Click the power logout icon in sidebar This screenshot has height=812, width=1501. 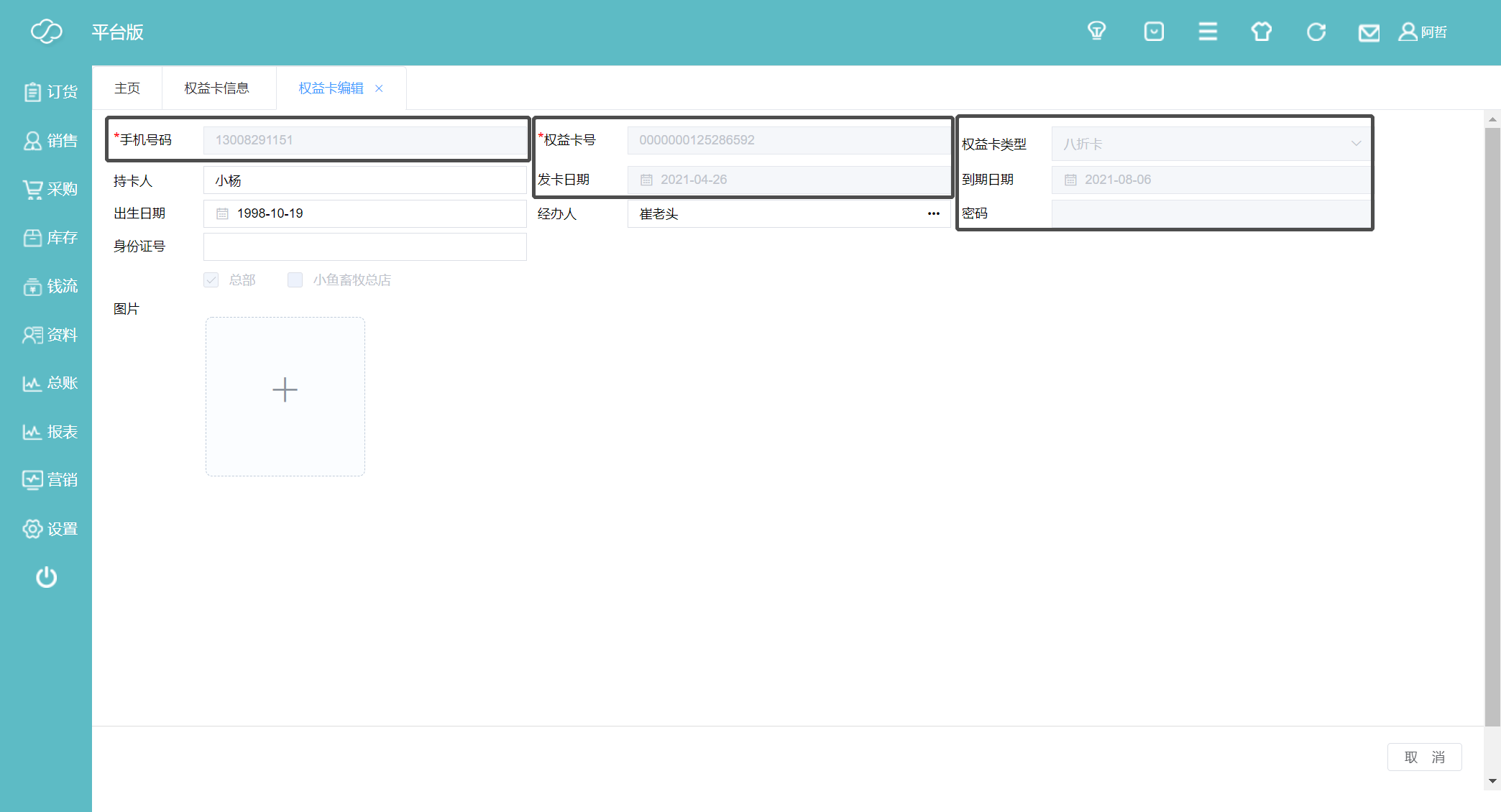click(47, 577)
